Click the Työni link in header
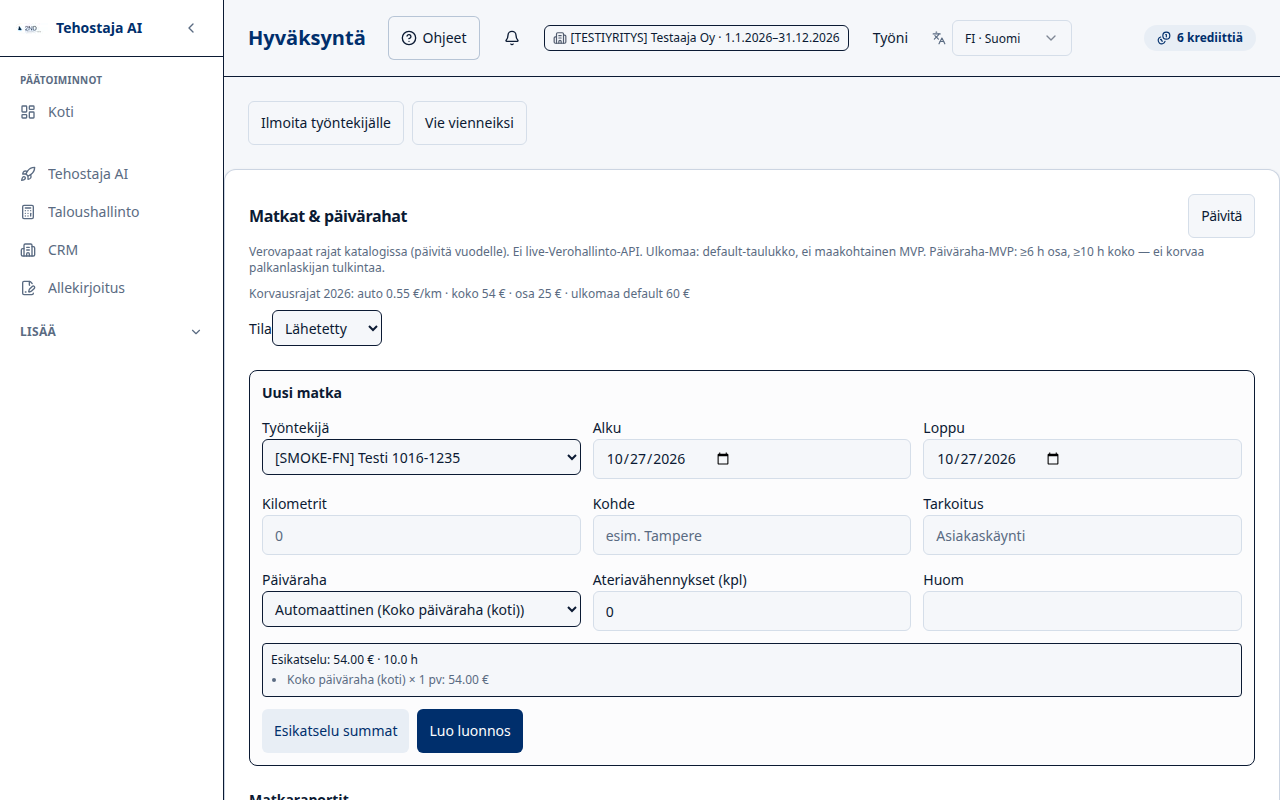 890,38
